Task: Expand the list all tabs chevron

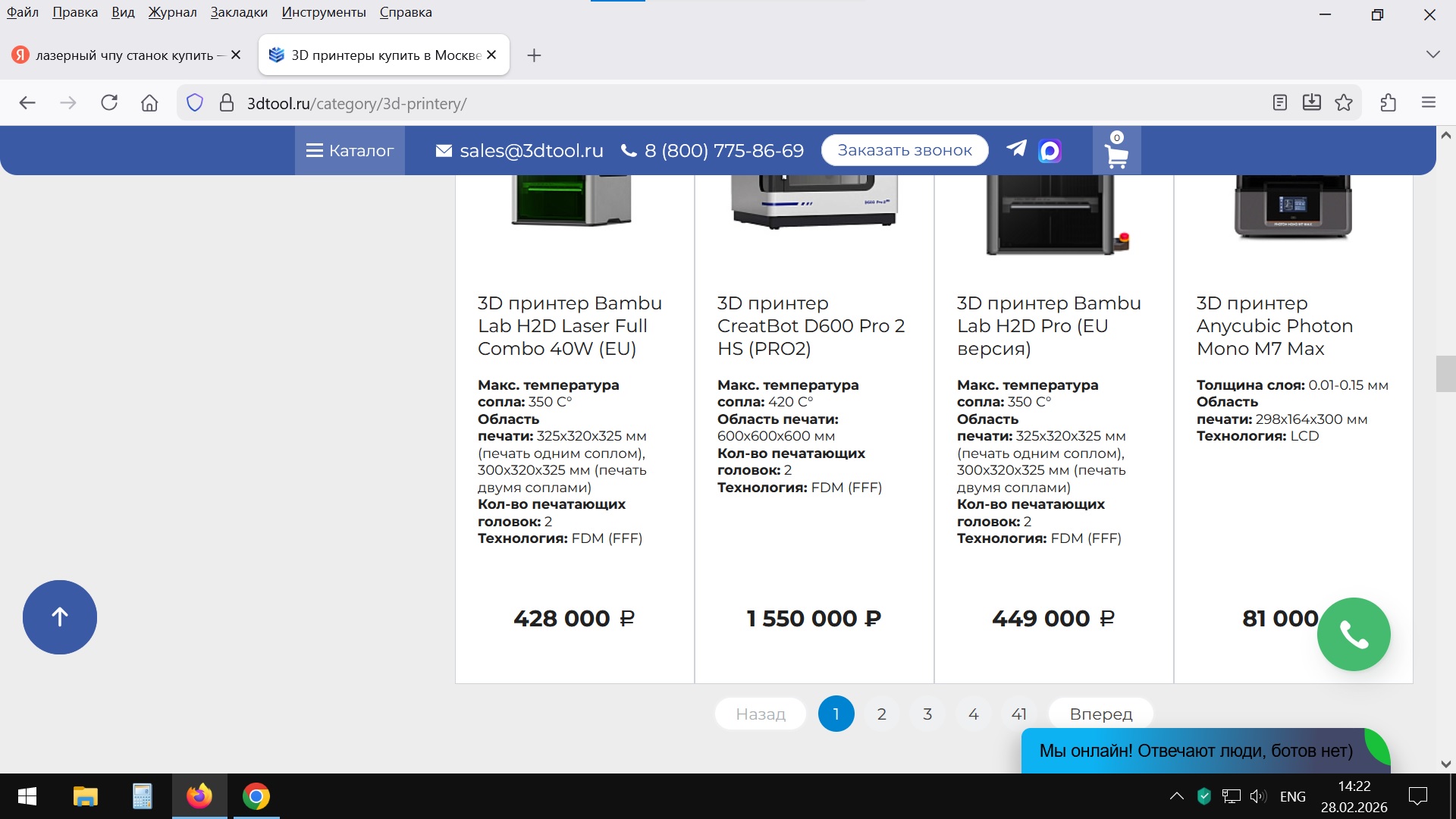Action: point(1432,55)
